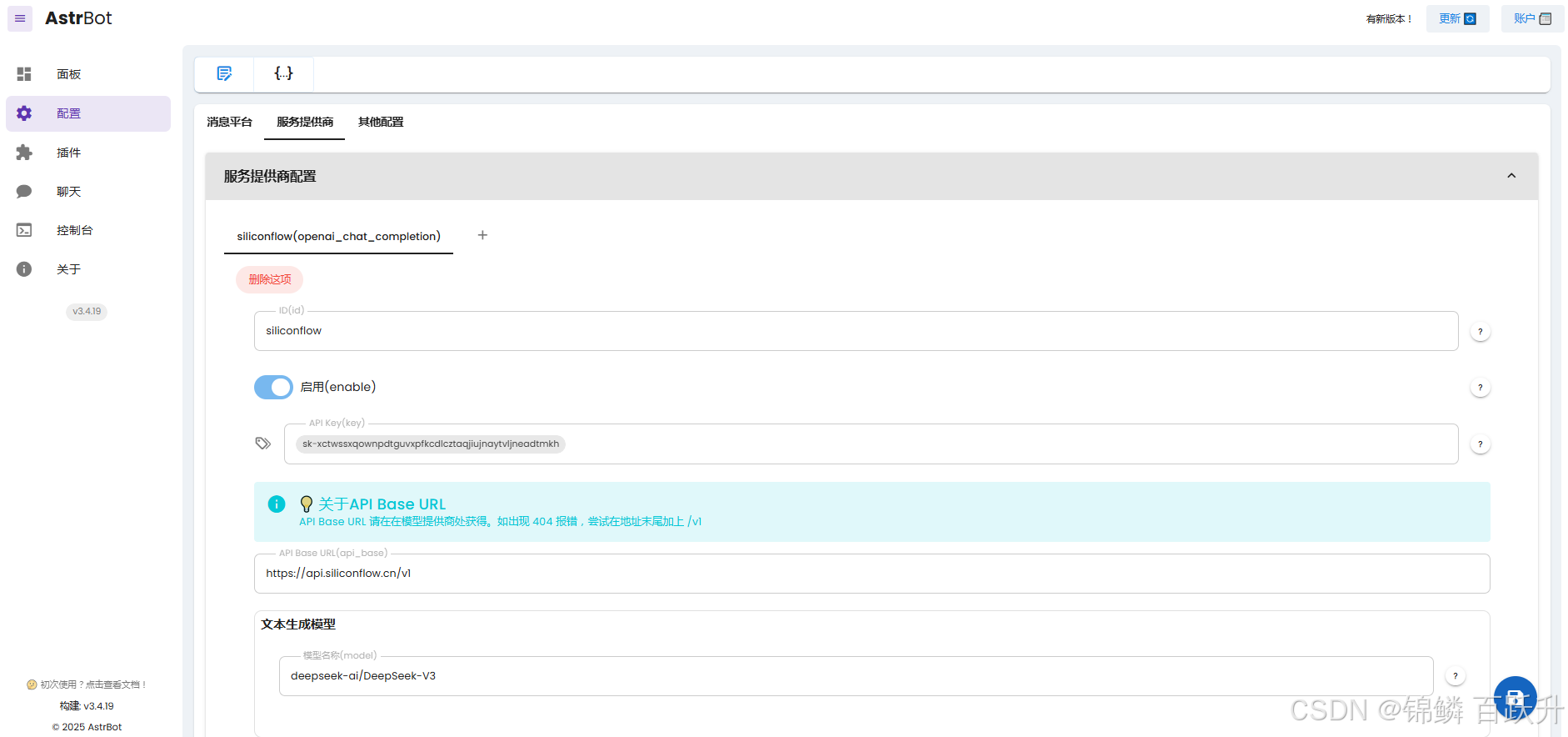This screenshot has width=1568, height=737.
Task: Click the © 2025 AstrBot footer text
Action: pos(87,727)
